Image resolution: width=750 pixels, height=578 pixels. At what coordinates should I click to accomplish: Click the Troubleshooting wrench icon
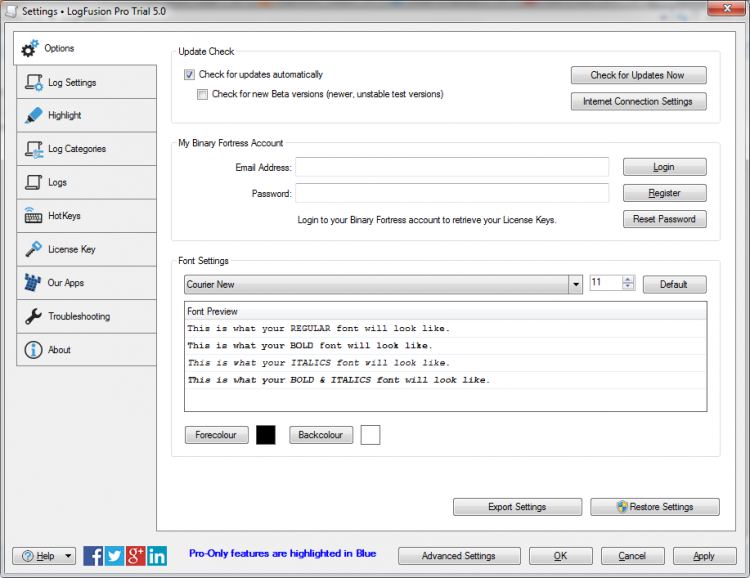(x=33, y=316)
